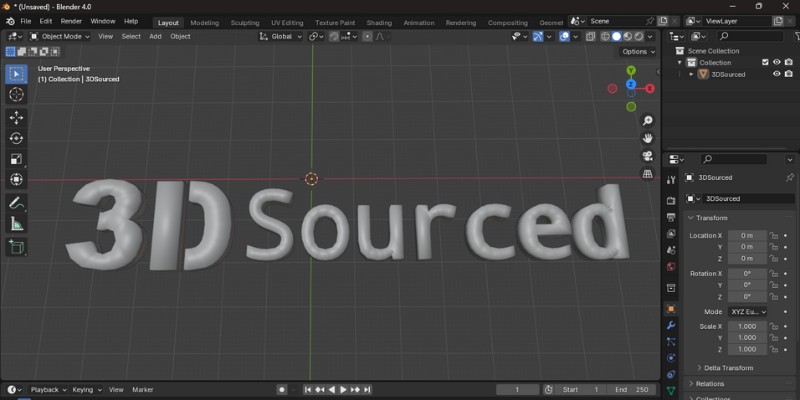Image resolution: width=800 pixels, height=400 pixels.
Task: Activate the Annotate pencil tool
Action: pos(16,203)
